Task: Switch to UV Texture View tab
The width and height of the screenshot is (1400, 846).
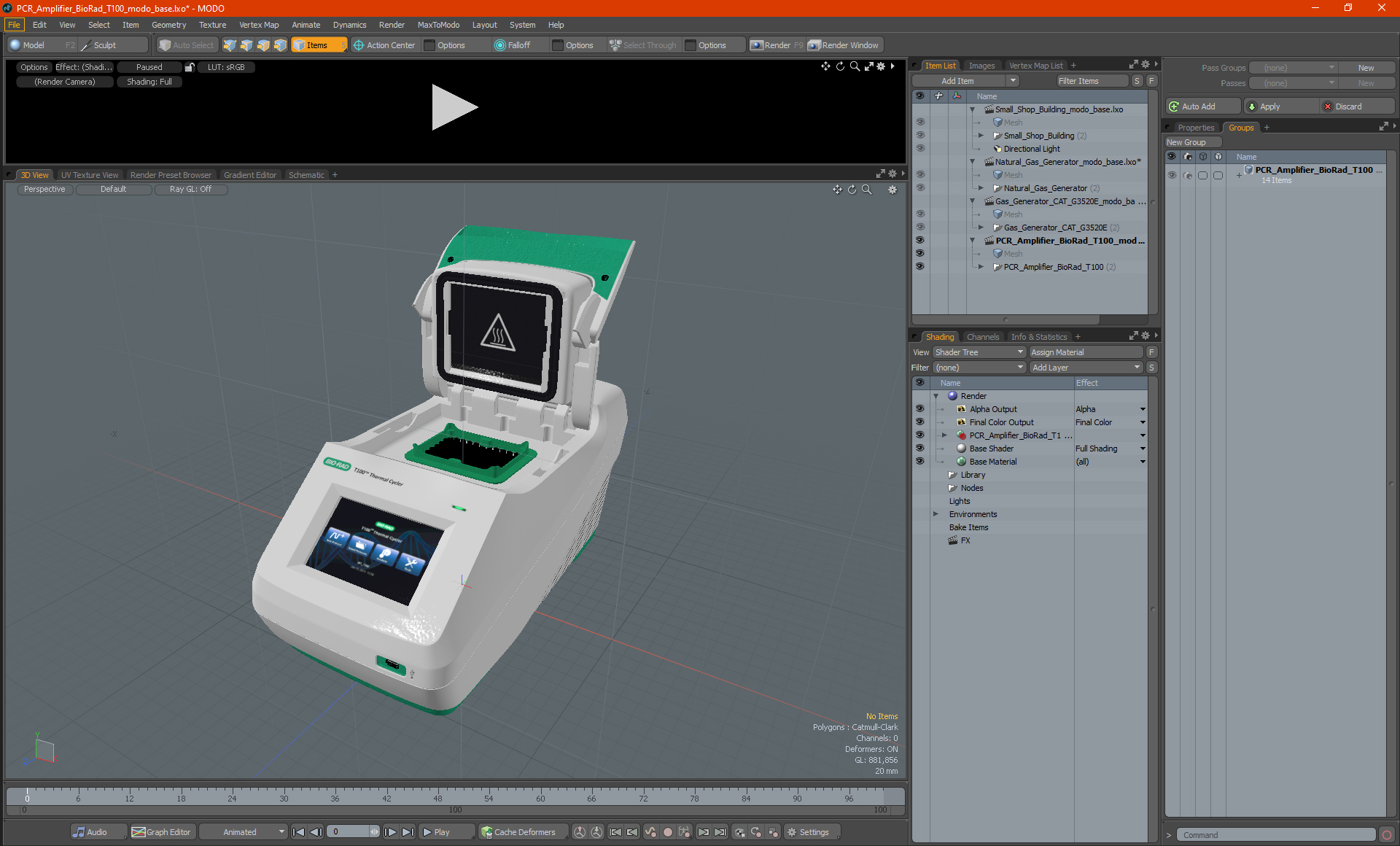Action: pos(90,175)
